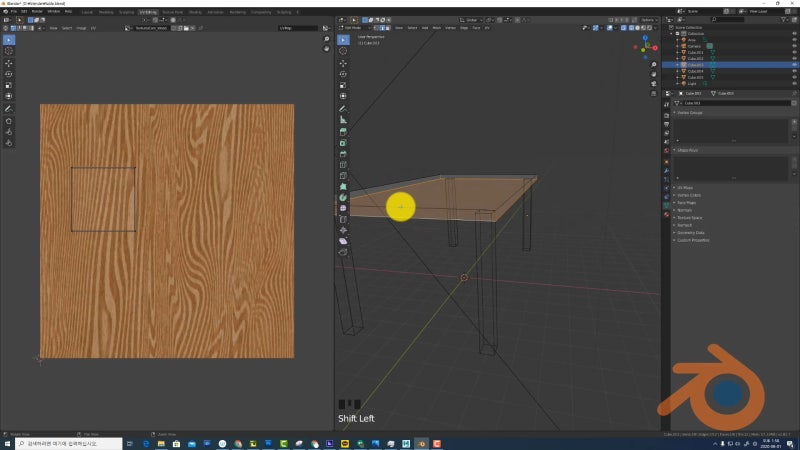Select the Cursor tool in UV editor toolbar
Viewport: 800px width, 450px height.
pos(9,51)
